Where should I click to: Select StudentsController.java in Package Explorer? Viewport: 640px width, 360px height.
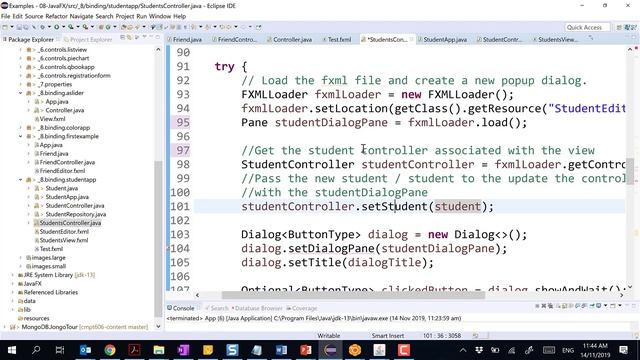pyautogui.click(x=70, y=223)
